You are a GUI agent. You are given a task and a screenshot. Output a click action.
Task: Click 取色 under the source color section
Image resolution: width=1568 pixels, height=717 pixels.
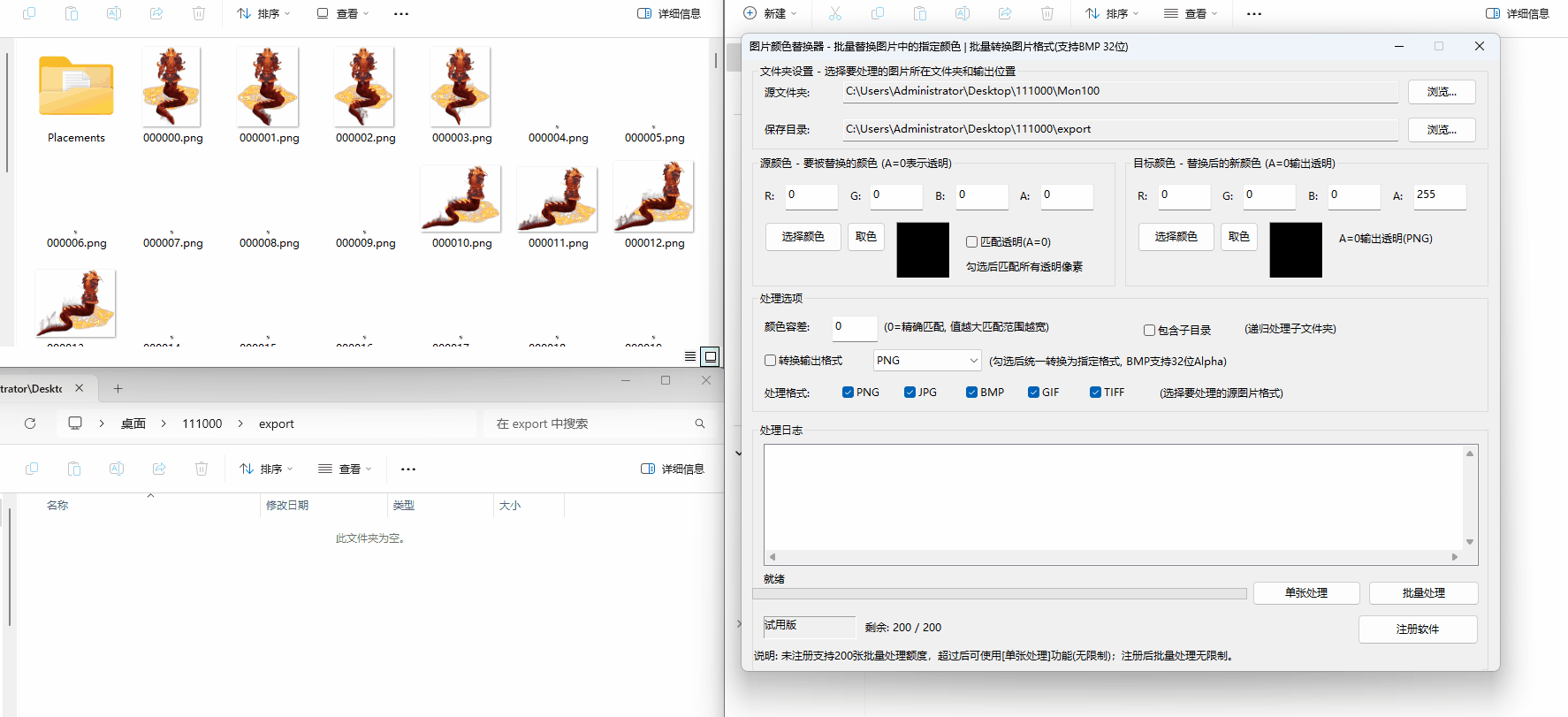point(866,237)
